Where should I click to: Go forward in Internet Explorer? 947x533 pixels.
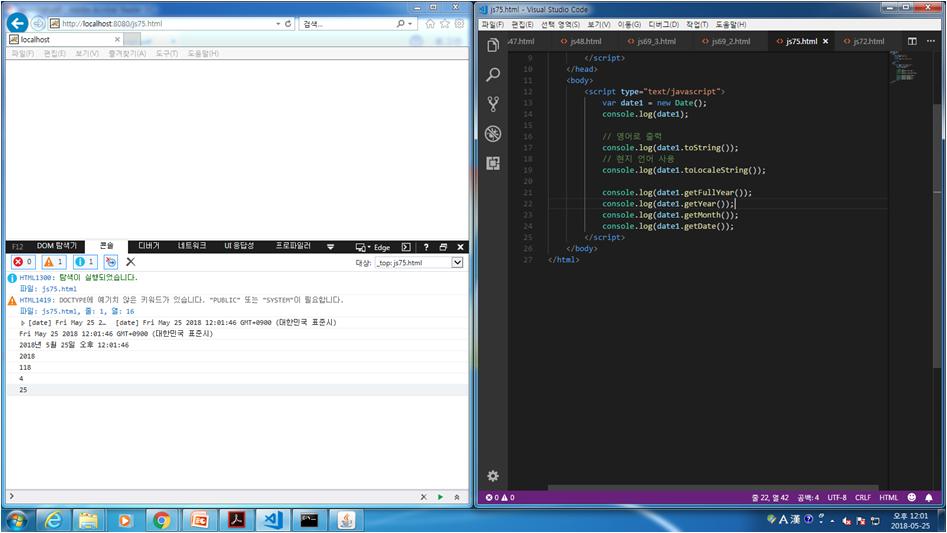coord(38,24)
